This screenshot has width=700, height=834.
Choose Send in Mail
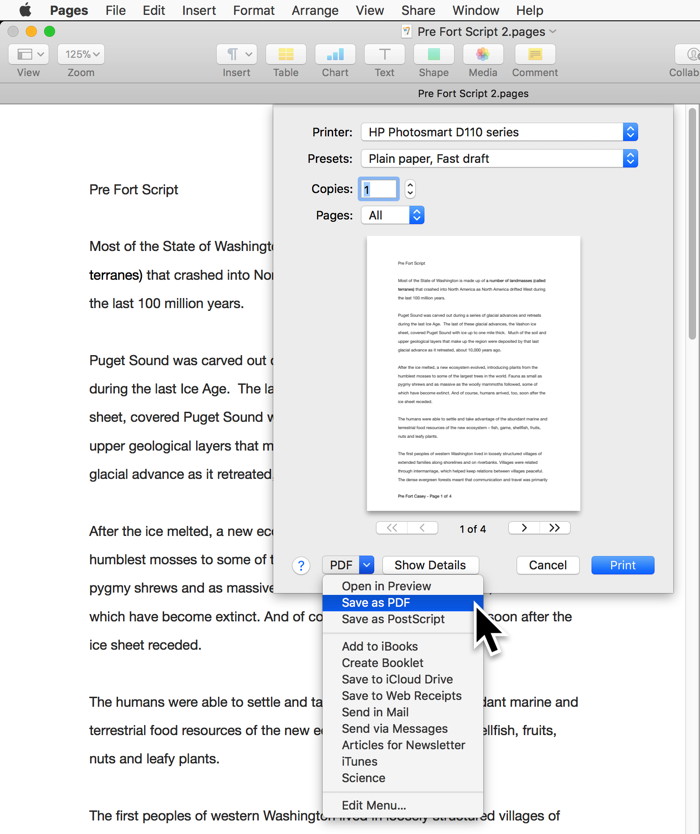pyautogui.click(x=403, y=712)
